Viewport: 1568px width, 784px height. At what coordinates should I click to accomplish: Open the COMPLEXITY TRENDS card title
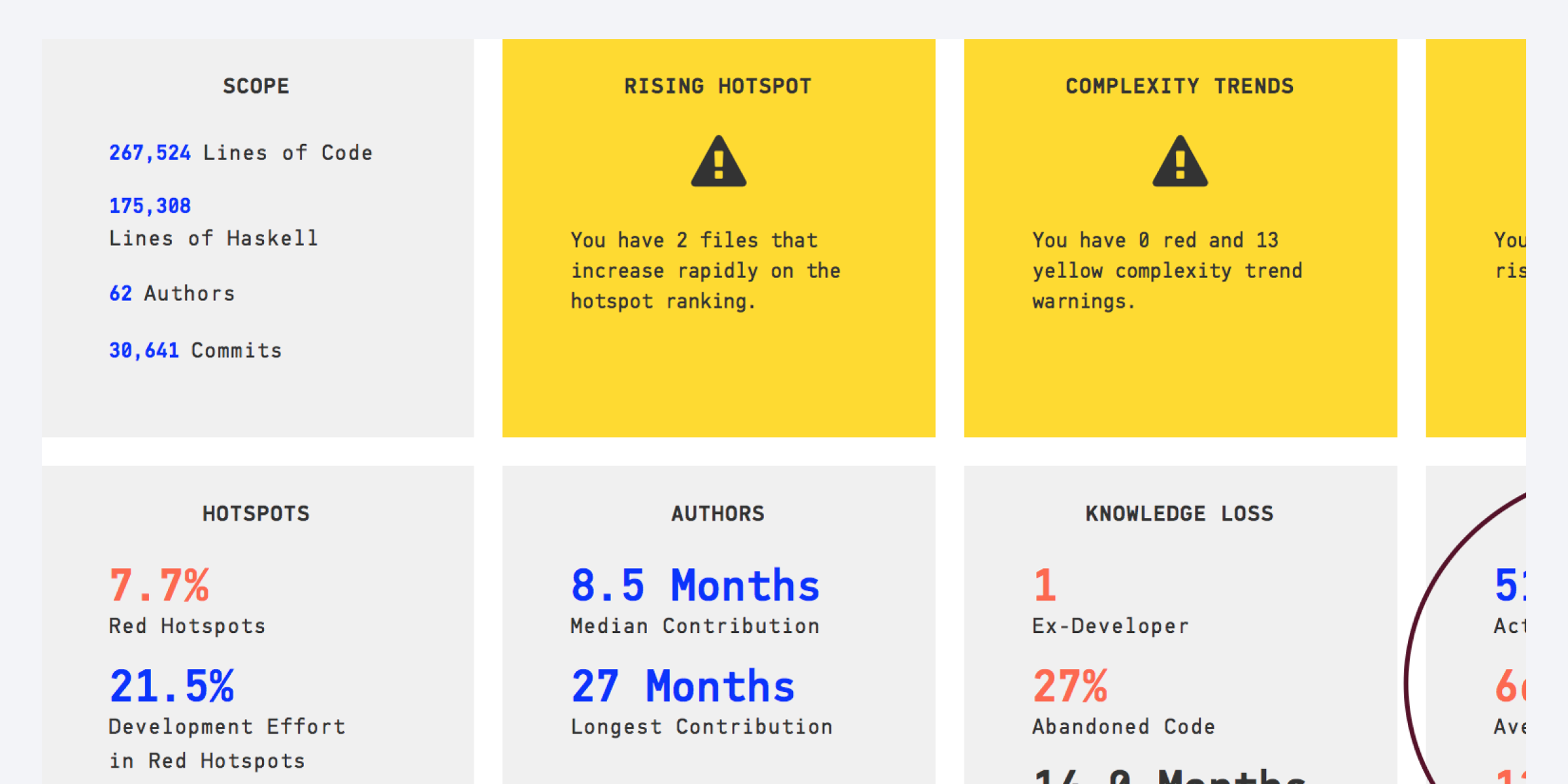pos(1180,86)
